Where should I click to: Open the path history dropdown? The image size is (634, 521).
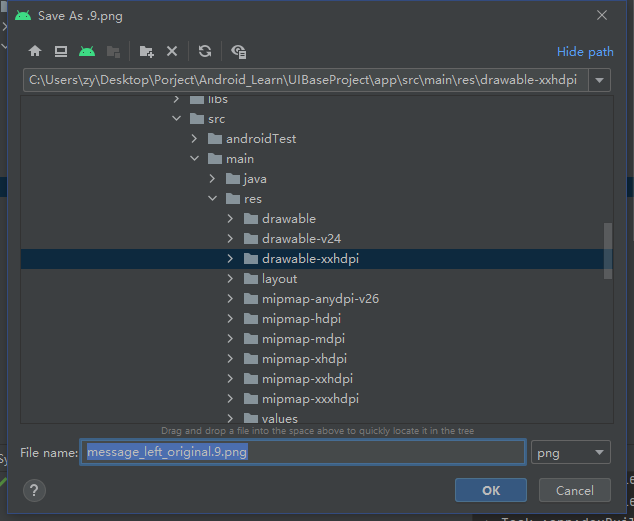pyautogui.click(x=599, y=80)
